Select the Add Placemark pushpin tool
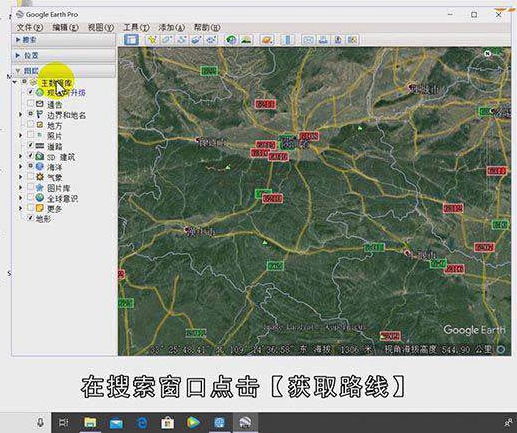This screenshot has width=517, height=433. pyautogui.click(x=152, y=40)
